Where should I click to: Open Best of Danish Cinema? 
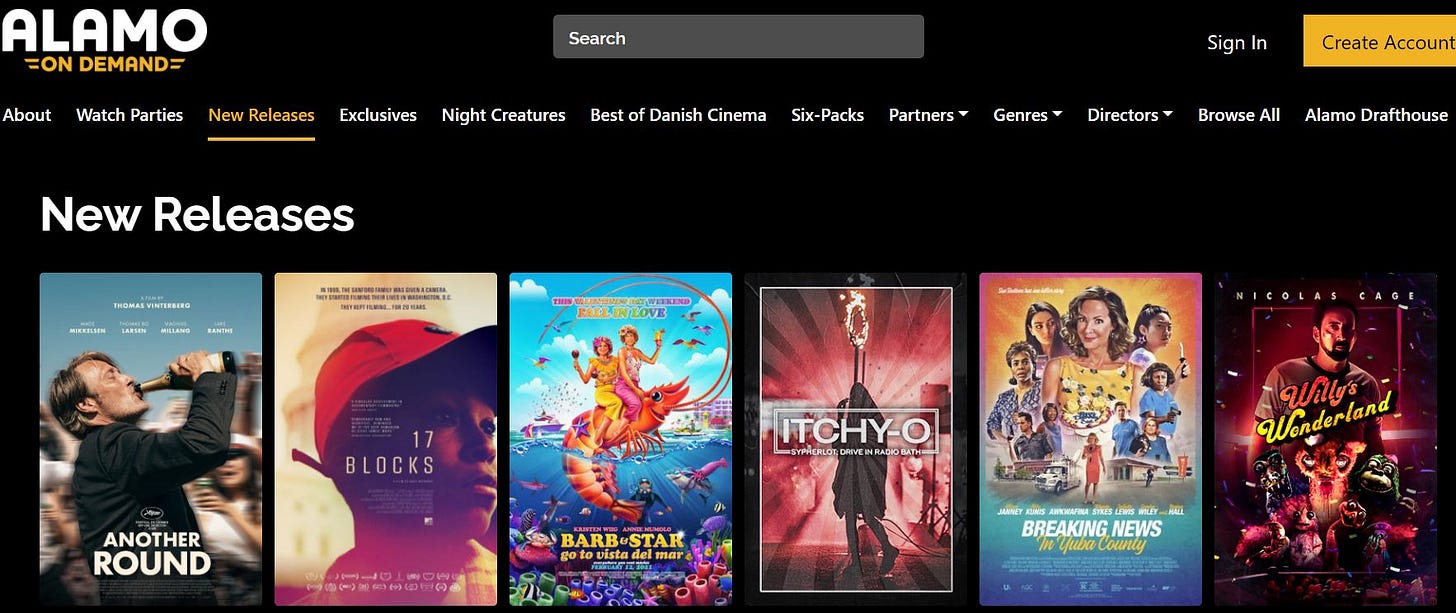[678, 115]
